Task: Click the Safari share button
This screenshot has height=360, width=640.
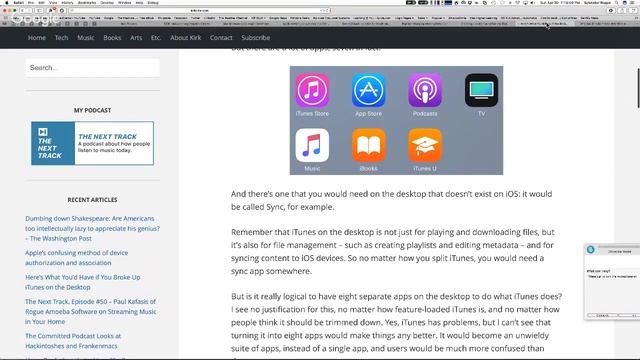Action: [622, 10]
